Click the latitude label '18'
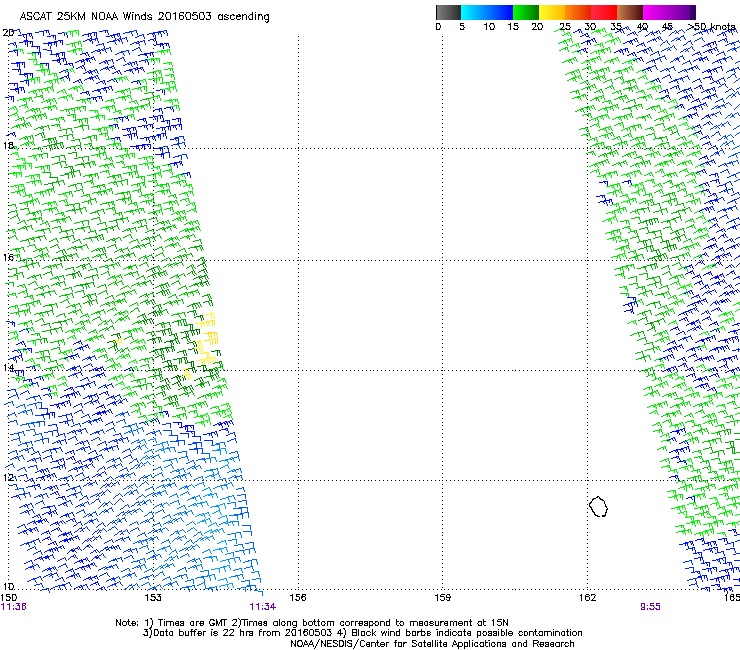The image size is (740, 650). [8, 146]
